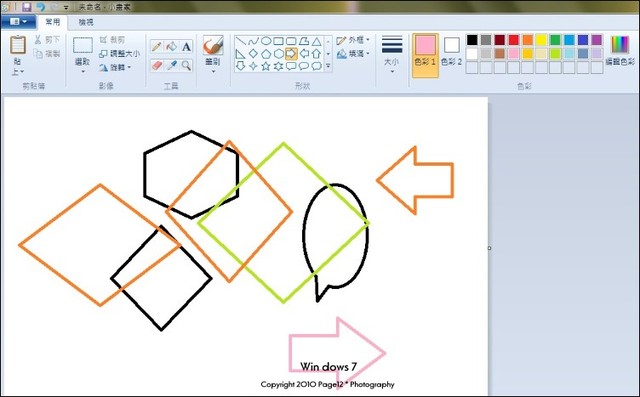Choose the Five-point star shape

pos(266,66)
